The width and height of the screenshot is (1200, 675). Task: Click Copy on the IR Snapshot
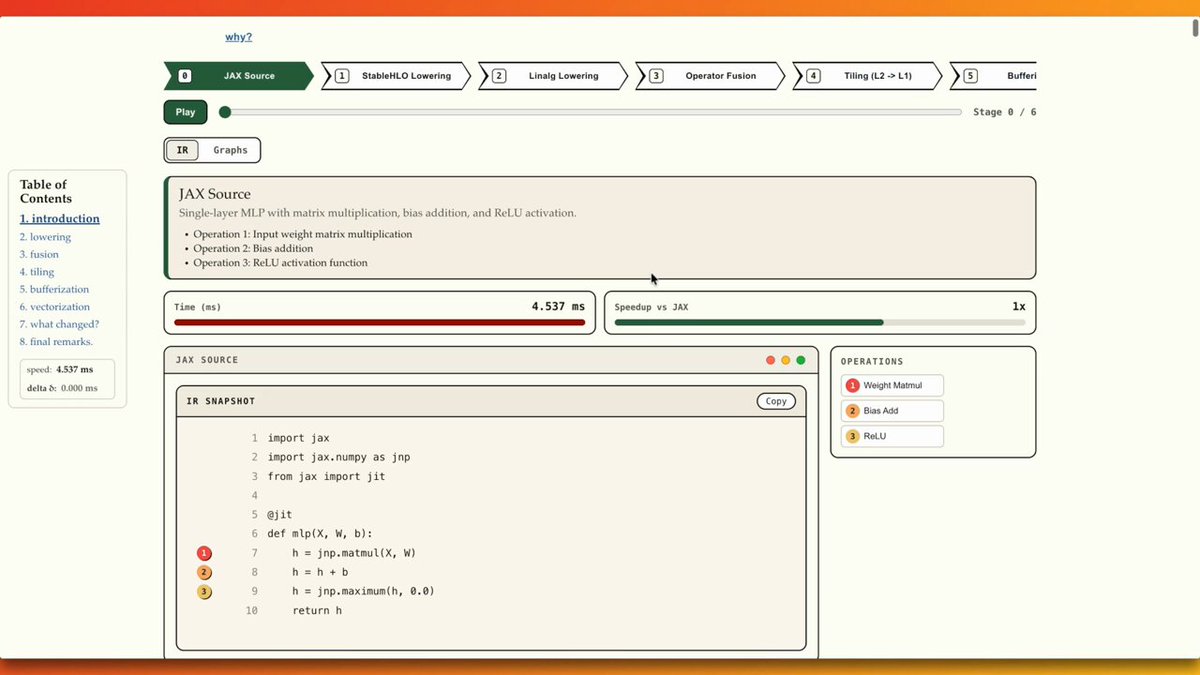pyautogui.click(x=776, y=400)
